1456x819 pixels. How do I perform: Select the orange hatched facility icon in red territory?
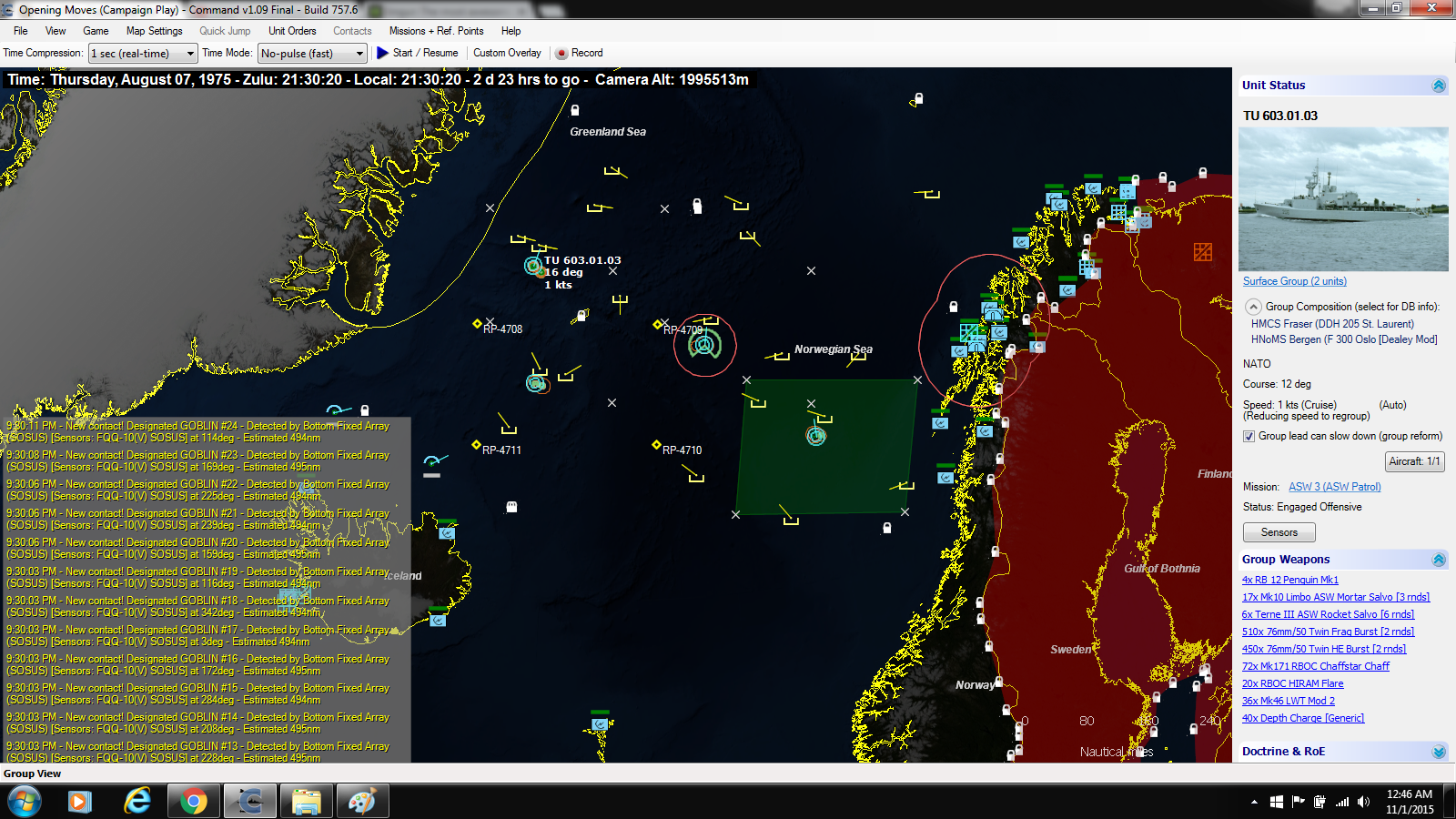1203,252
